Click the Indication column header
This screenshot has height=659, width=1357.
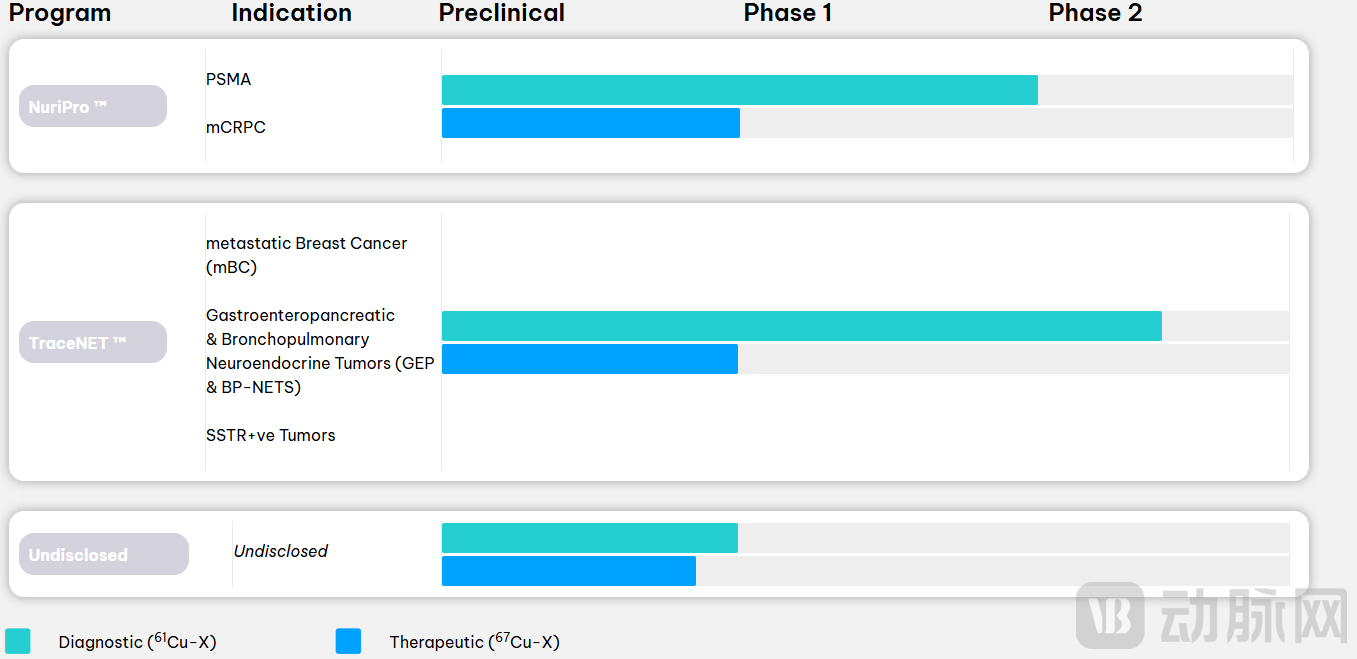(x=291, y=13)
